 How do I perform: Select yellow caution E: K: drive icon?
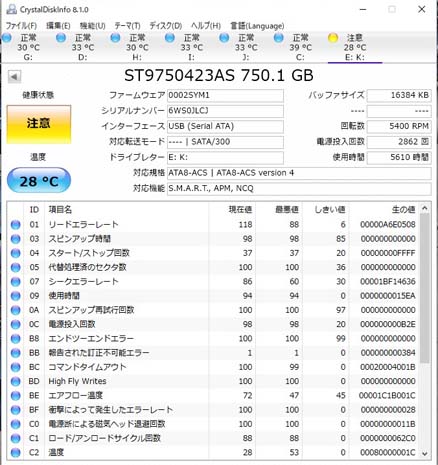(333, 38)
